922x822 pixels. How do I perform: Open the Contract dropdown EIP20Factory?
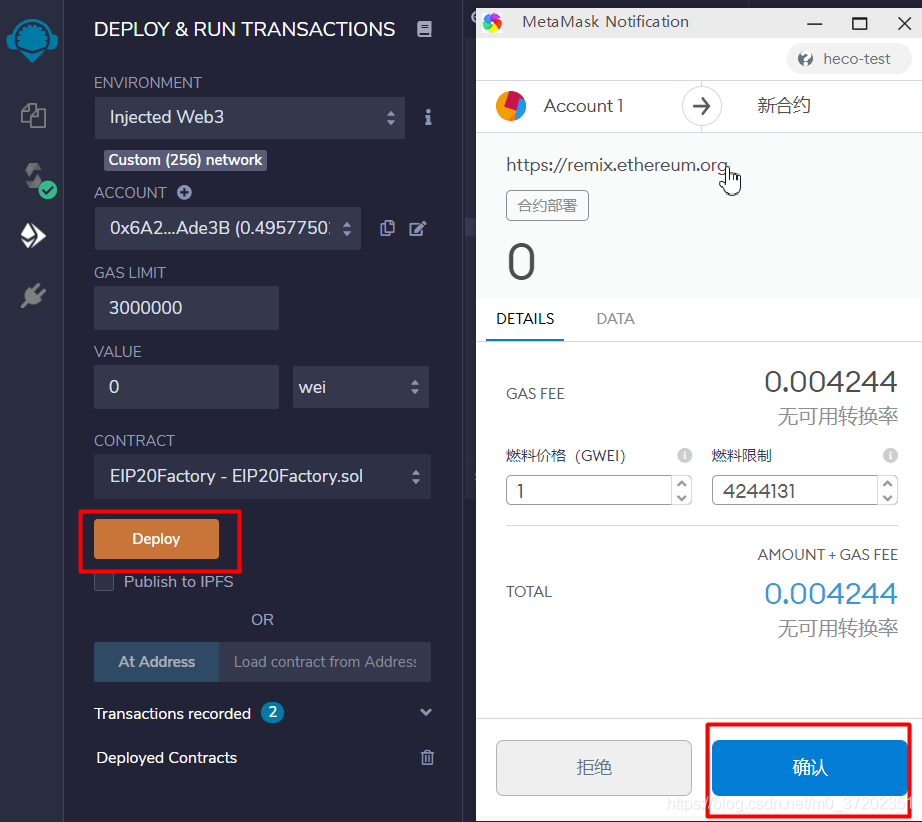click(x=262, y=476)
